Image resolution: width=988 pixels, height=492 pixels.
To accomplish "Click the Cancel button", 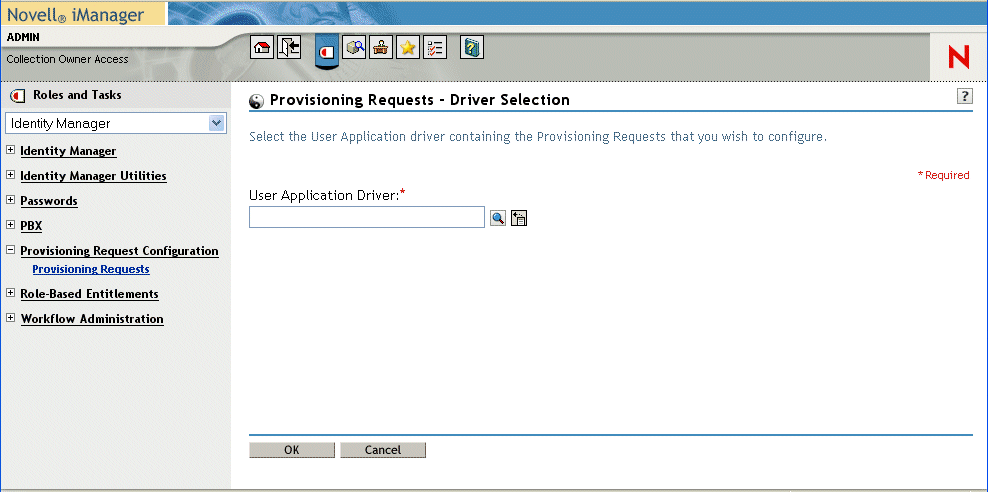I will pyautogui.click(x=383, y=450).
